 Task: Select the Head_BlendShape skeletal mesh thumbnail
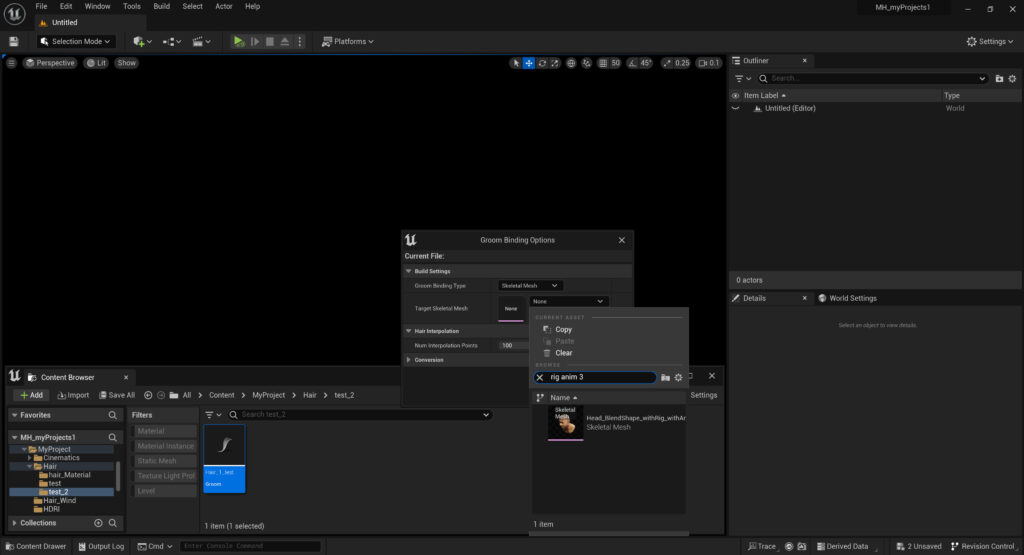point(565,421)
